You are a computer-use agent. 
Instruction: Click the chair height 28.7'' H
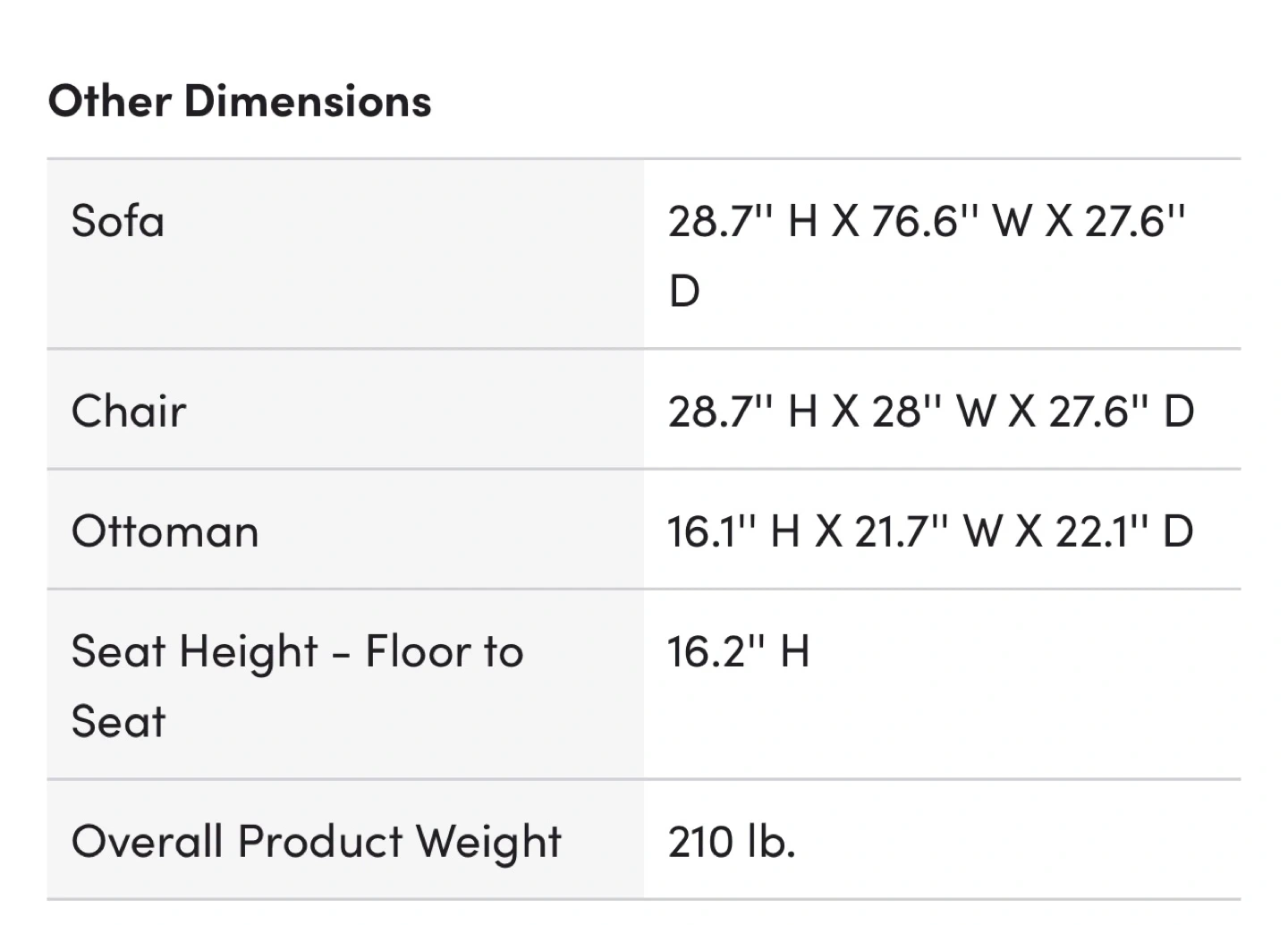coord(742,412)
